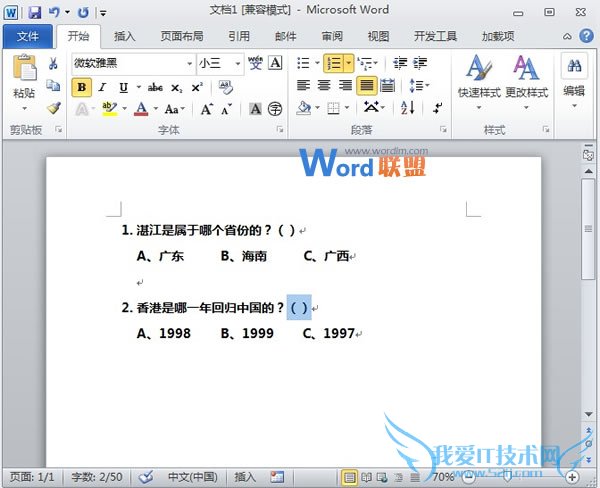
Task: Expand the Font dialog launcher
Action: (x=280, y=130)
